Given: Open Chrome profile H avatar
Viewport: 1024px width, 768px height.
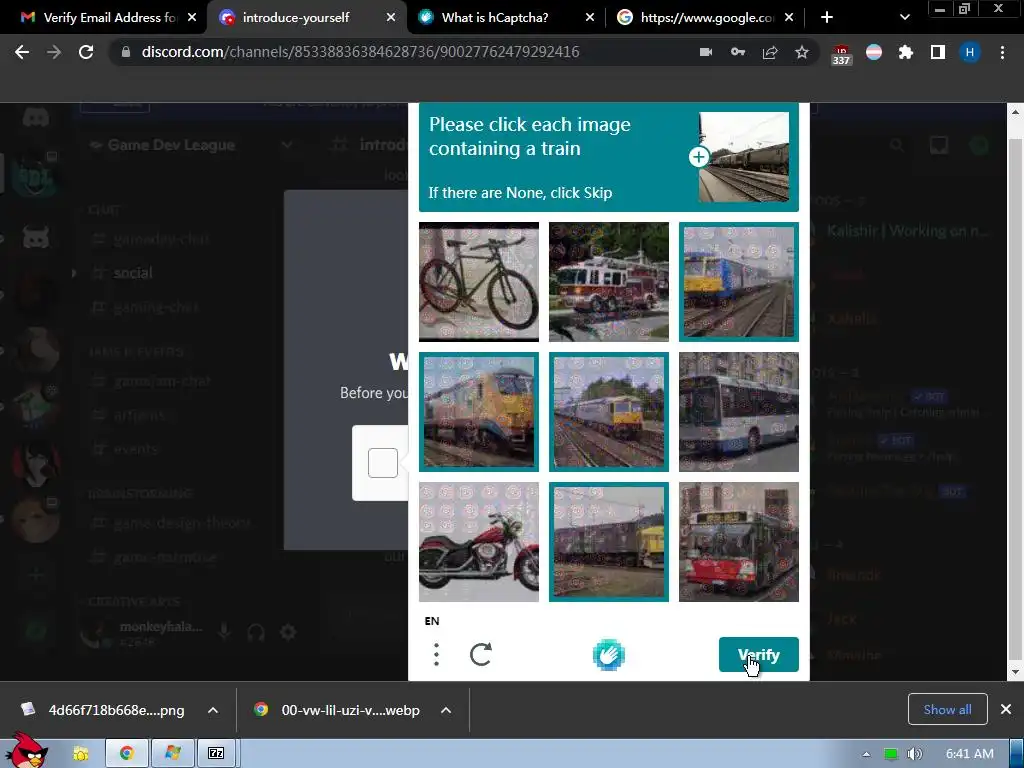Looking at the screenshot, I should click(970, 52).
